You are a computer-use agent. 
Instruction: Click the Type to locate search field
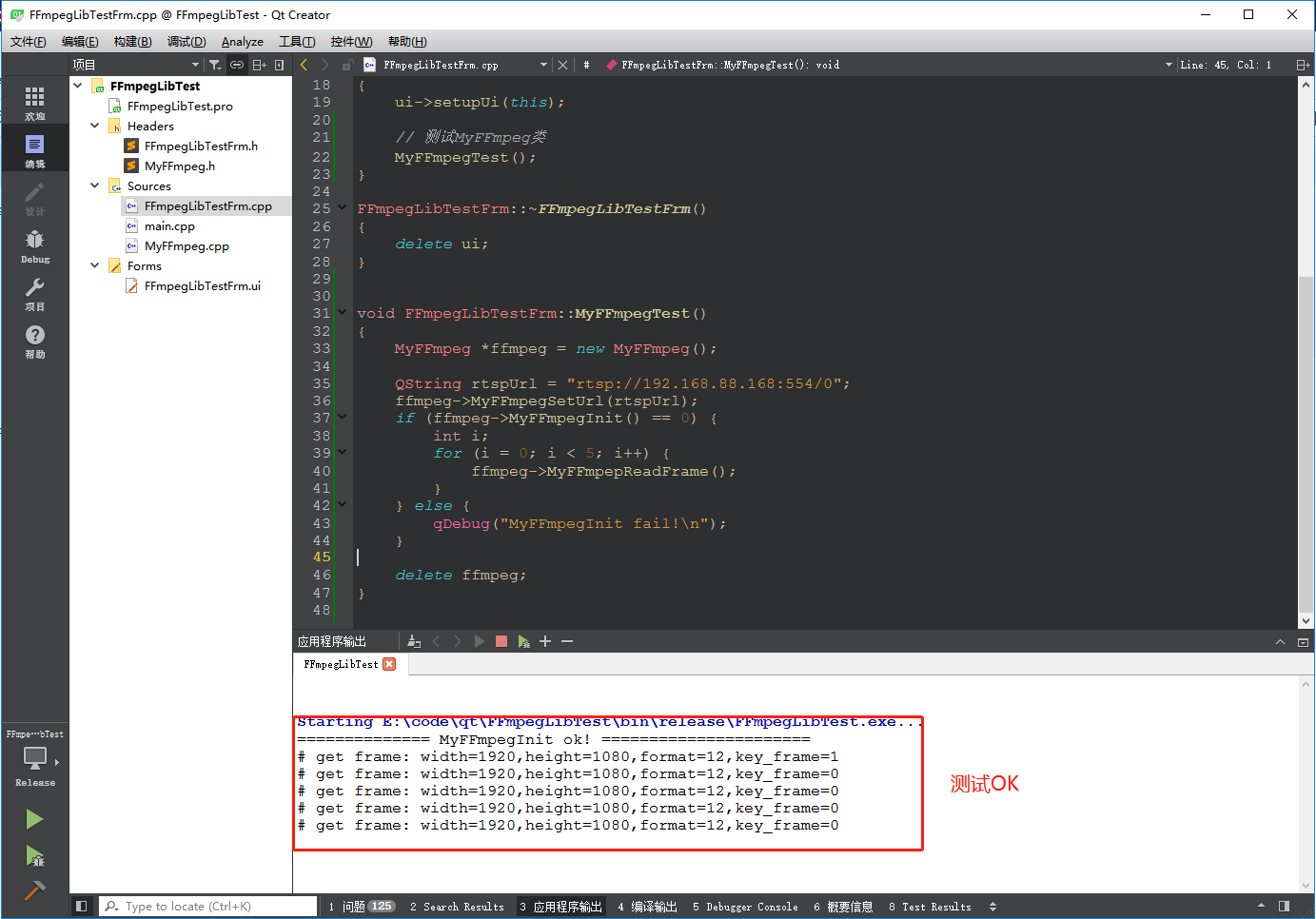coord(209,906)
